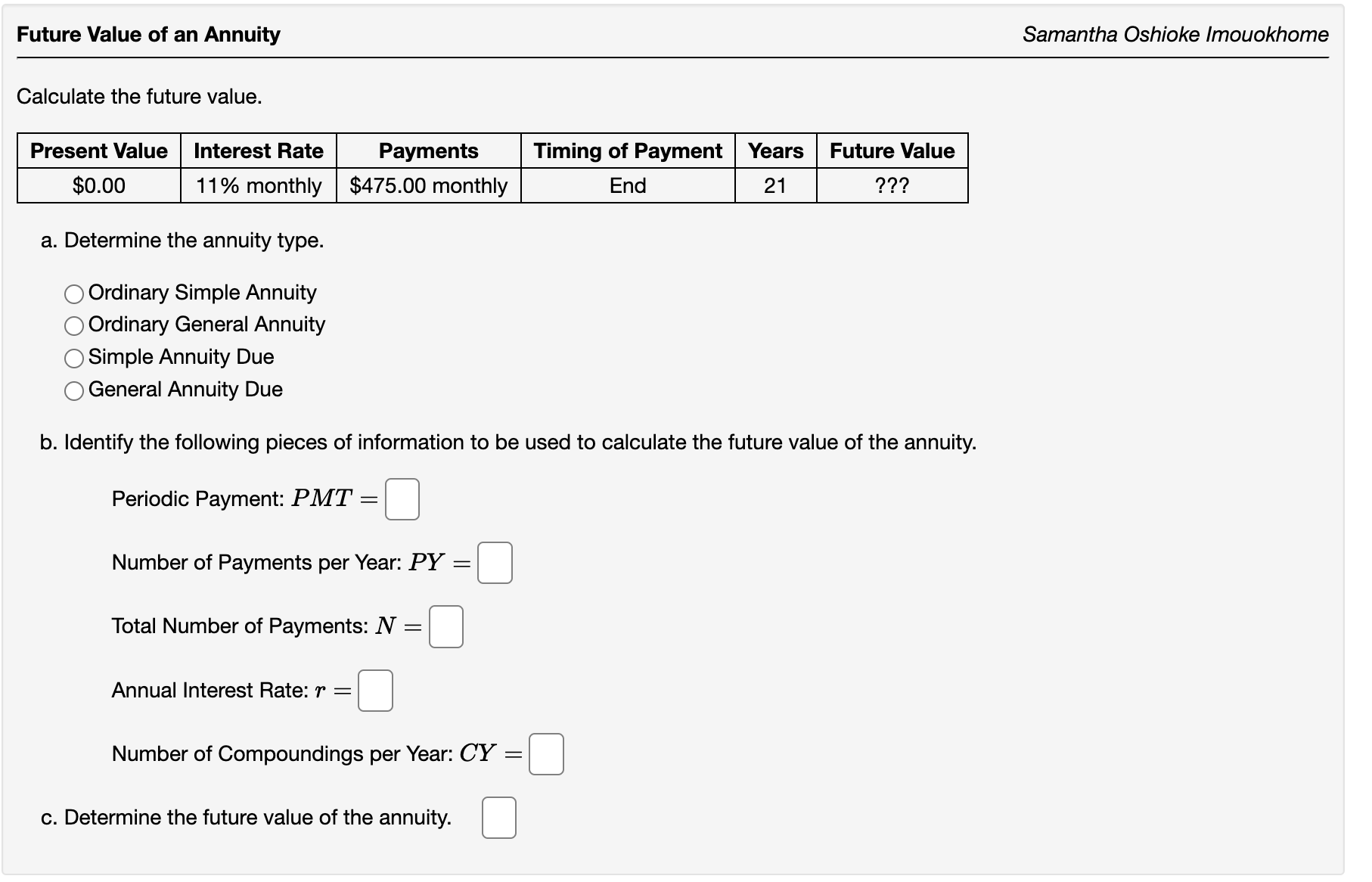Click the Annual Interest Rate input box

[x=376, y=691]
